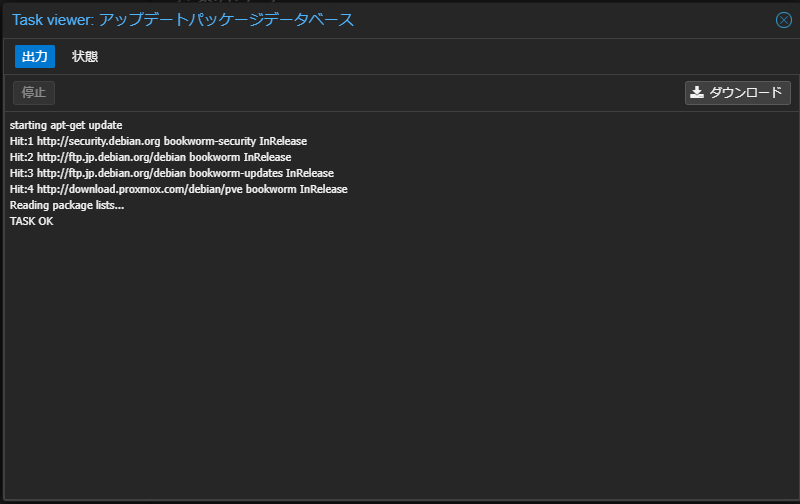
Task: Select the Hit:3 bookworm-updates line
Action: coord(171,173)
